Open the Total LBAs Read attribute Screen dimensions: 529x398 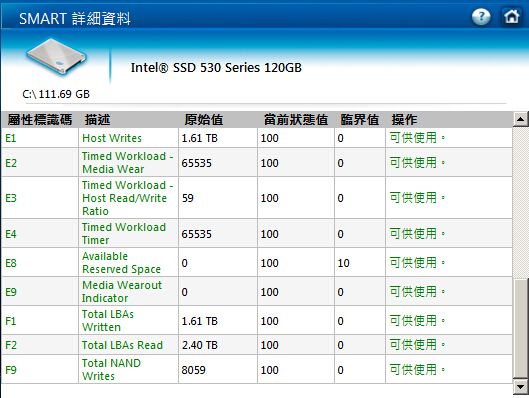coord(122,345)
